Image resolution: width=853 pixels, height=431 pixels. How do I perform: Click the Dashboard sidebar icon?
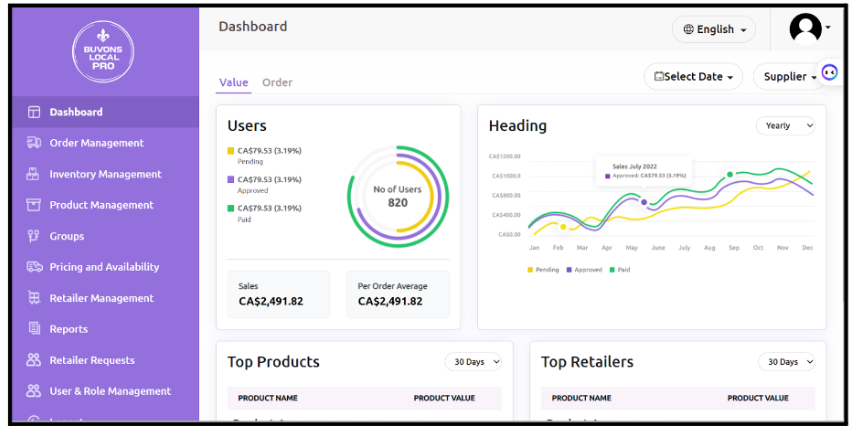[x=34, y=112]
